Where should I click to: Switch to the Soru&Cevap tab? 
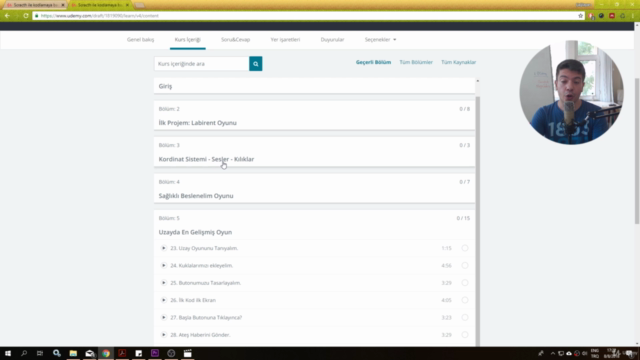pos(236,40)
